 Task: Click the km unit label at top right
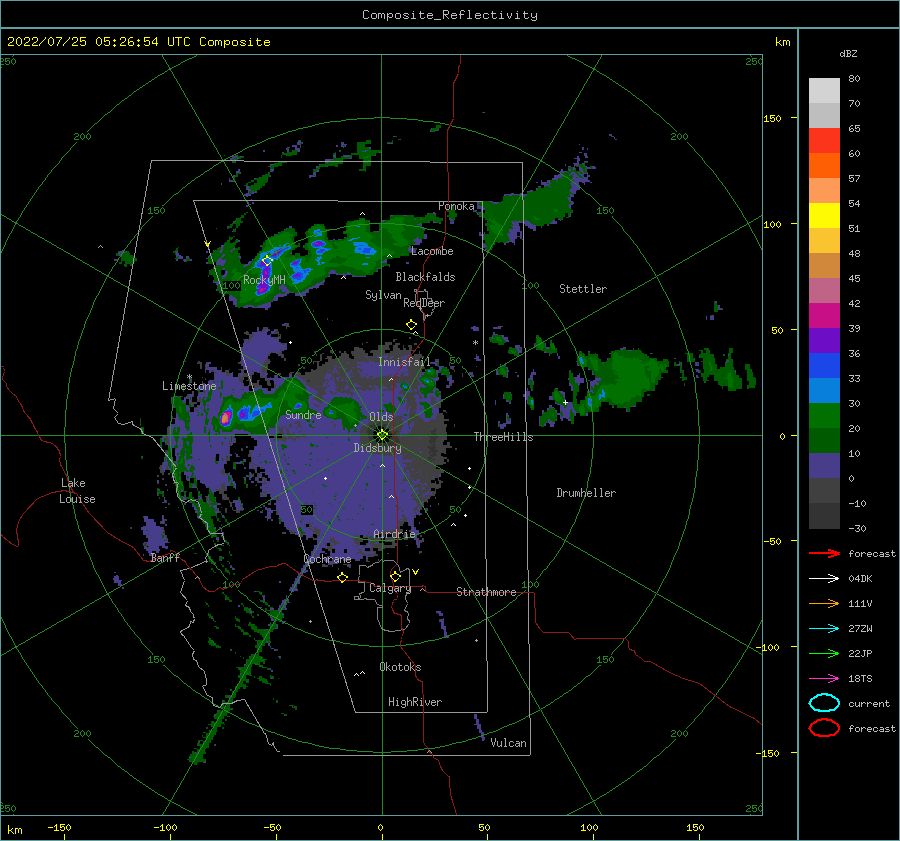pyautogui.click(x=782, y=42)
